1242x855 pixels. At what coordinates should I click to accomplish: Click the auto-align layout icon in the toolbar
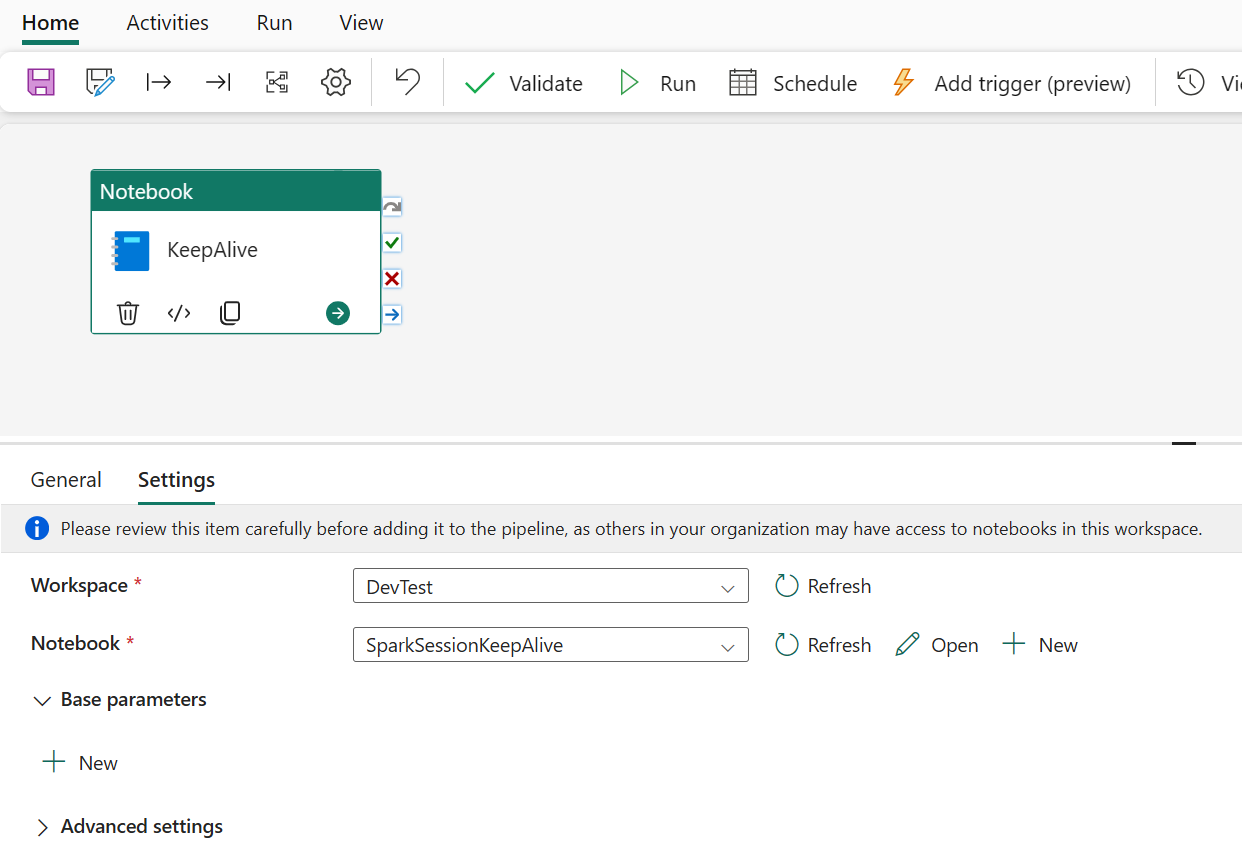277,82
